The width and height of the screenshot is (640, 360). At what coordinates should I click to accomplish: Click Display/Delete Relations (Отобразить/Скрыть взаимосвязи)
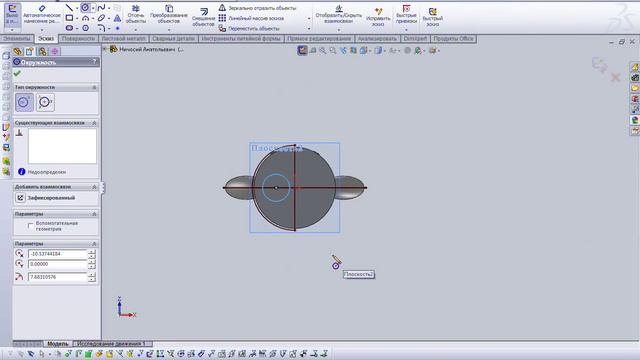[339, 14]
